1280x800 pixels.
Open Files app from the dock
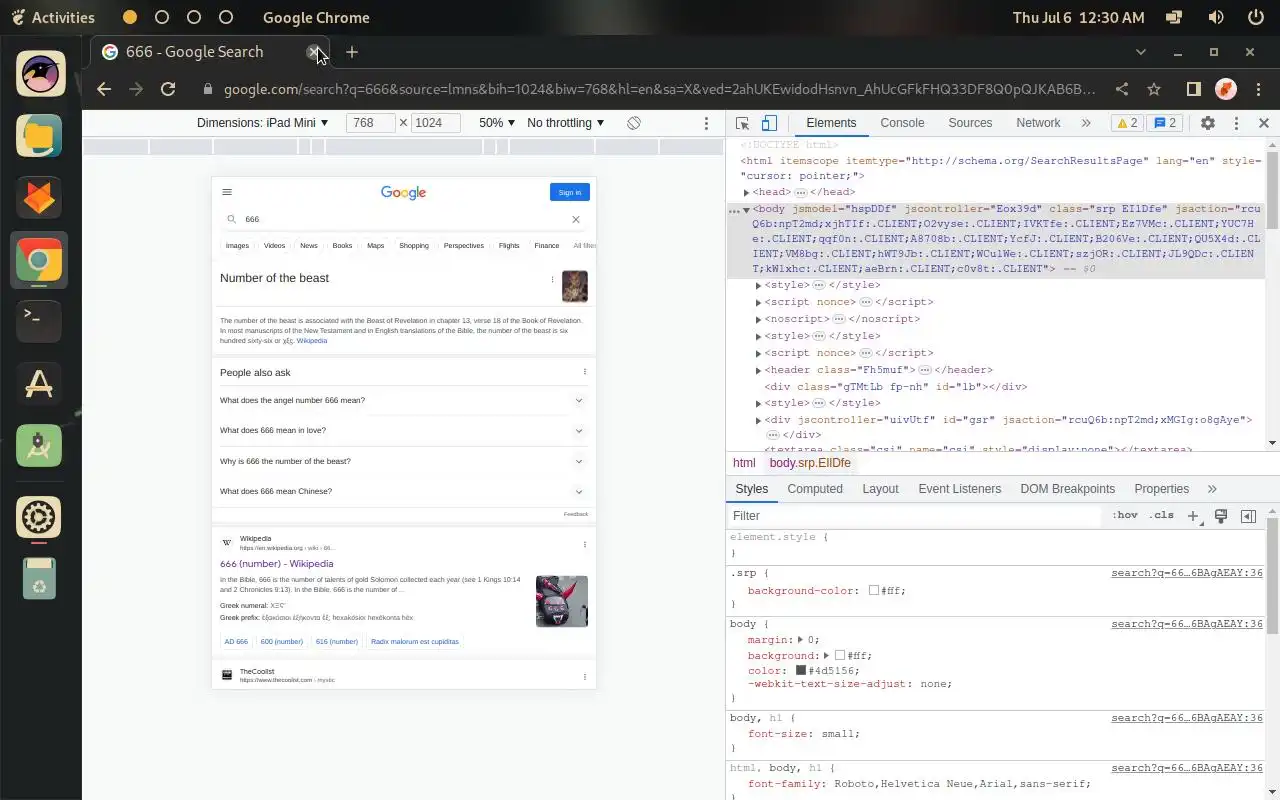(39, 135)
